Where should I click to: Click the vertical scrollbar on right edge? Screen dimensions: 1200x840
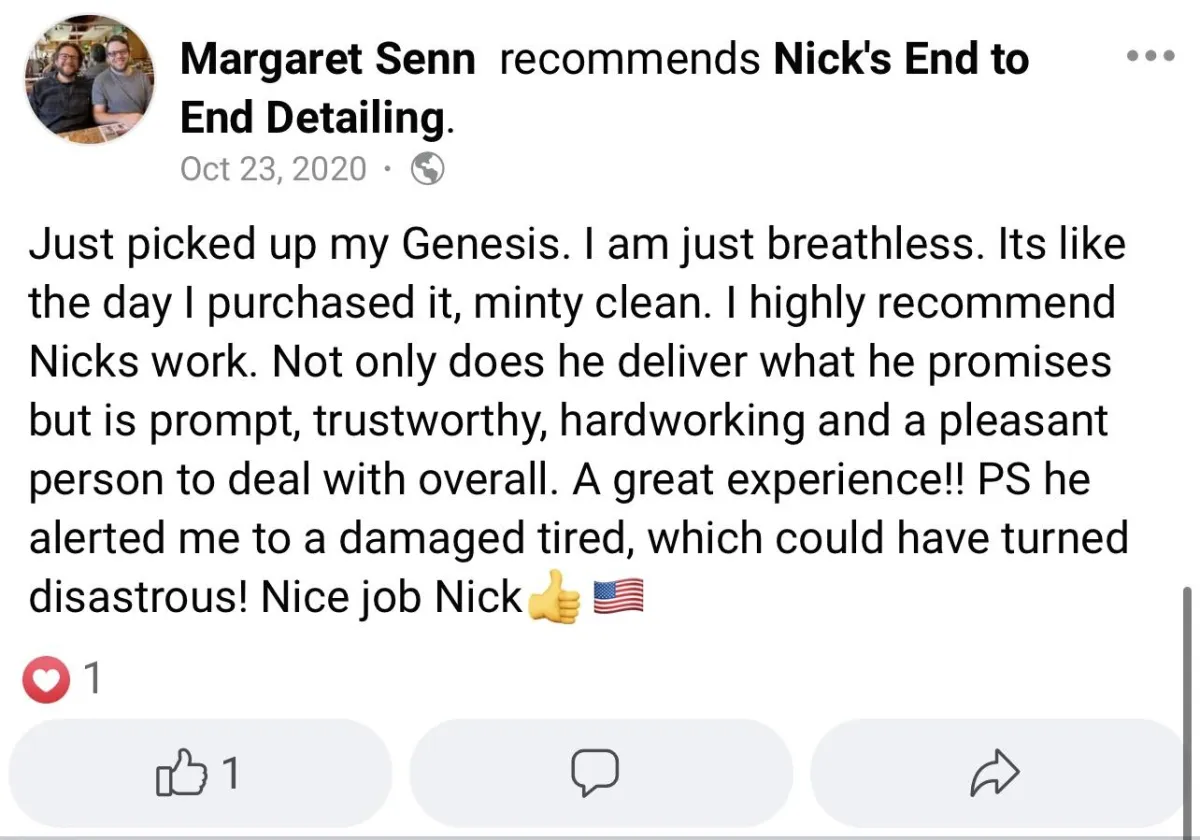[1186, 710]
